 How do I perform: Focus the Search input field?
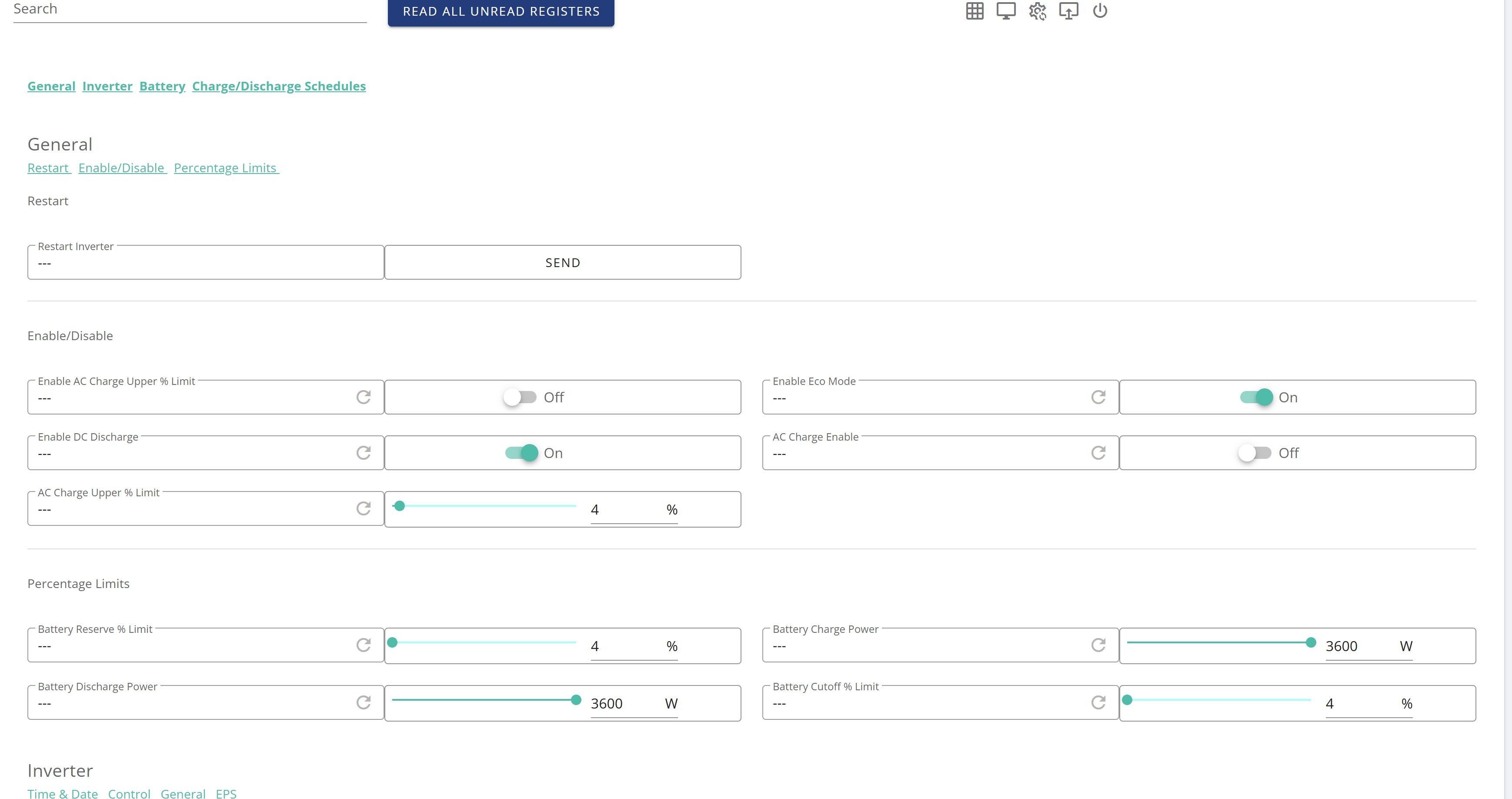point(190,10)
